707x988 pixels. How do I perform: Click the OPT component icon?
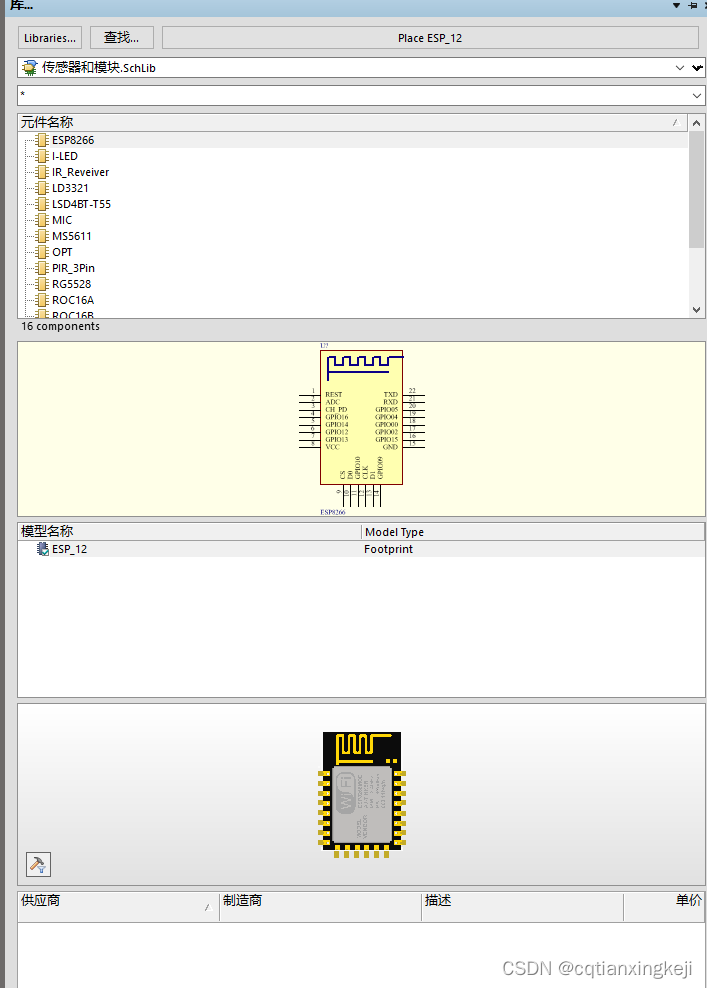point(42,252)
